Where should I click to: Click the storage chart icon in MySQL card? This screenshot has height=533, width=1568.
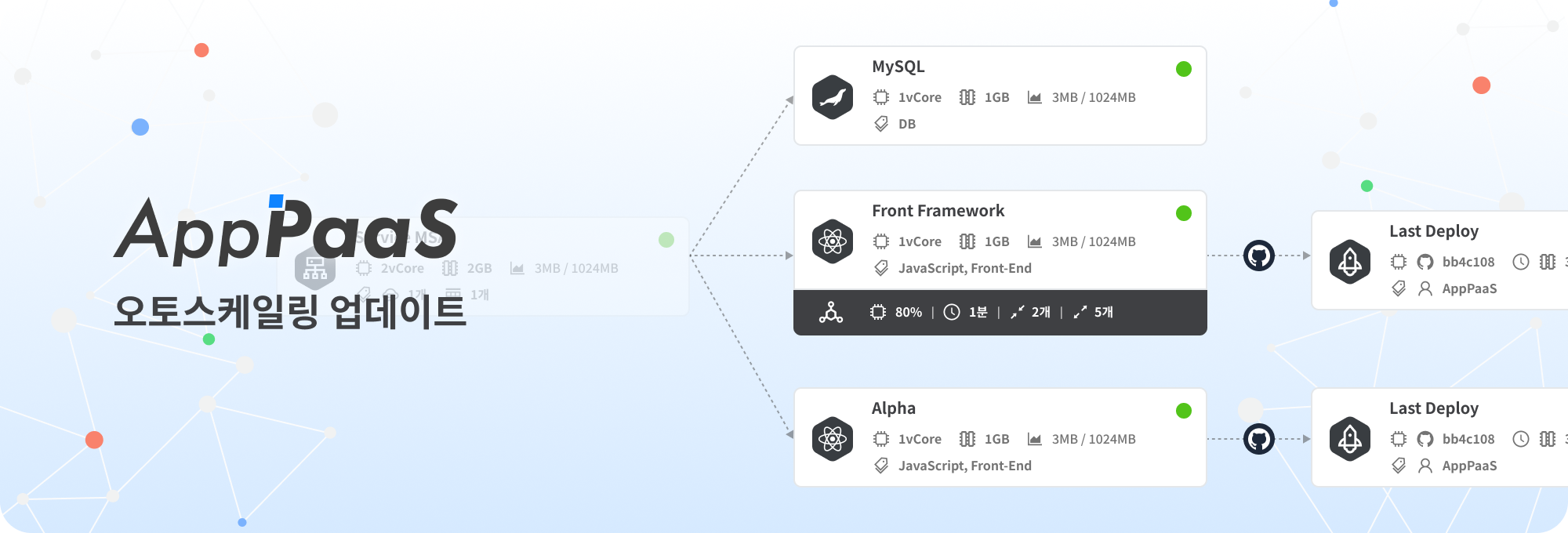click(x=1035, y=97)
